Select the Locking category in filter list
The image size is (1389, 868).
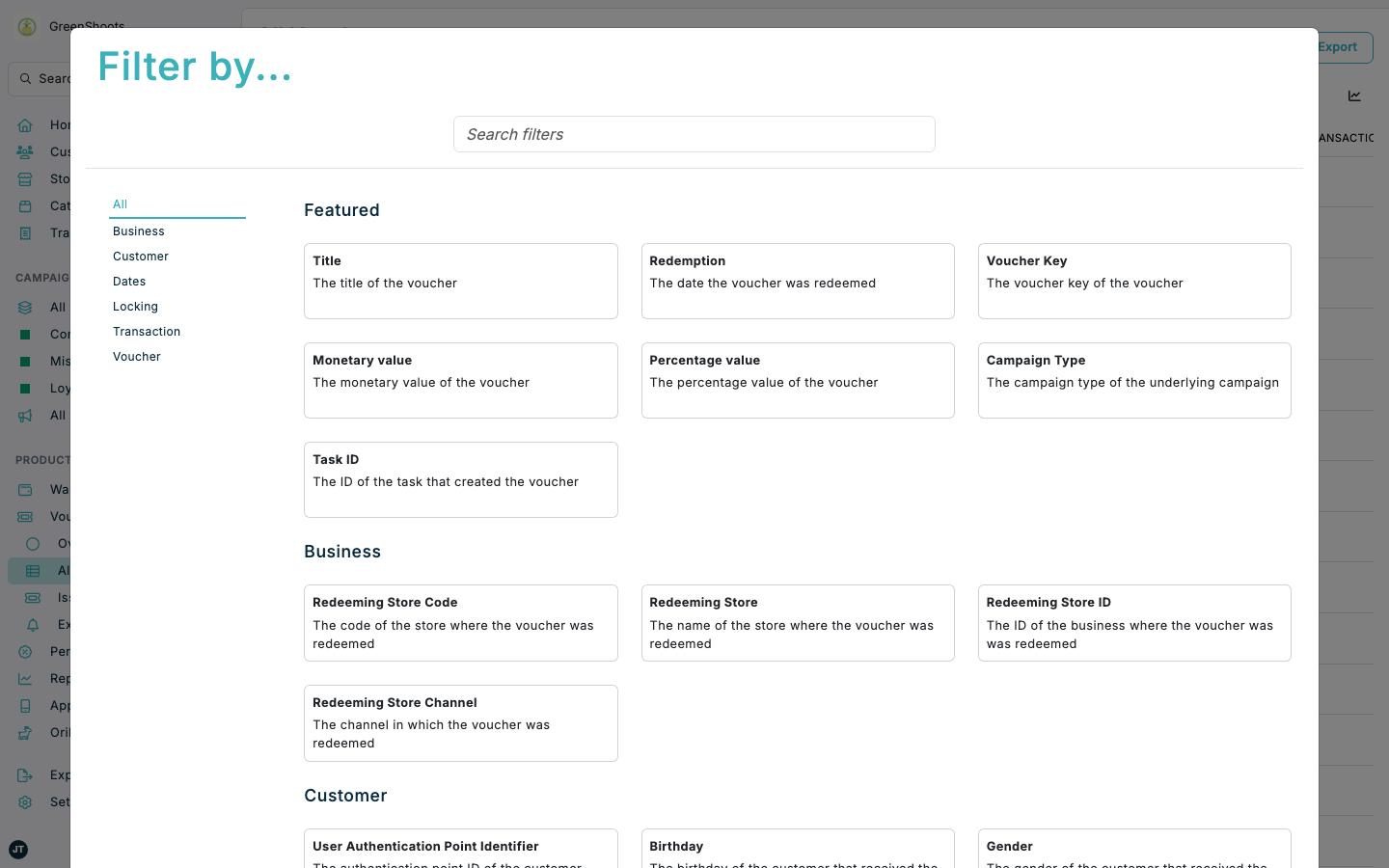click(135, 306)
